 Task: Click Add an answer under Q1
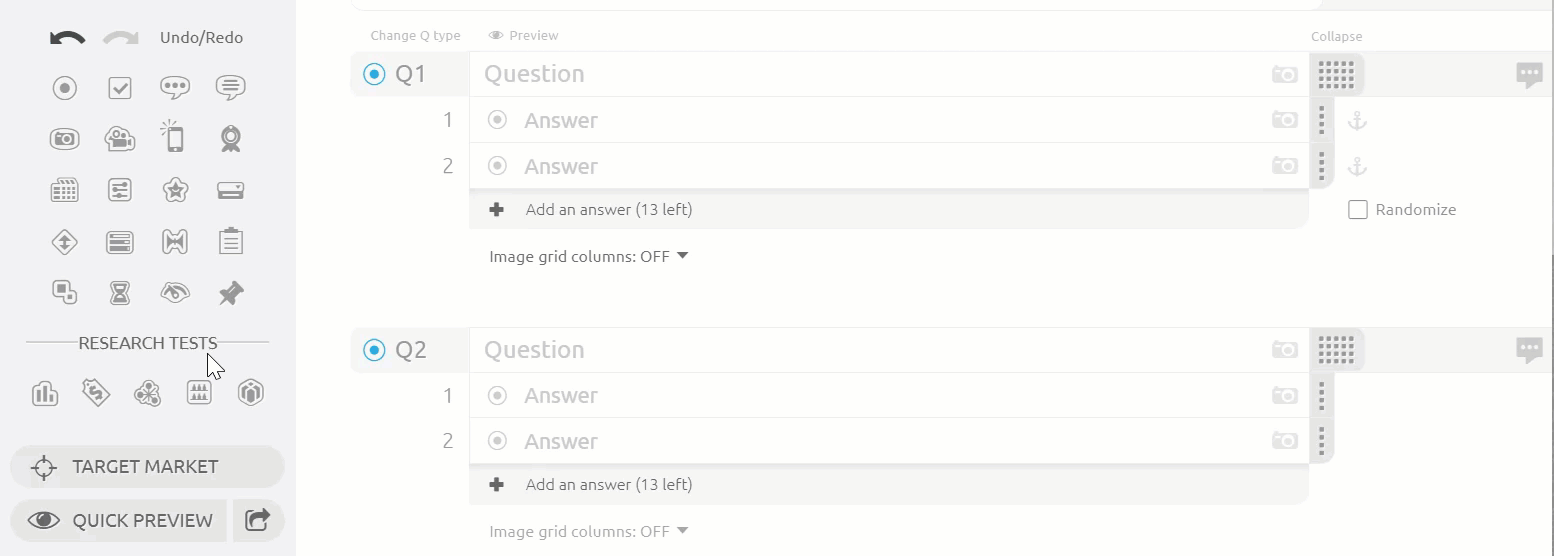(608, 210)
